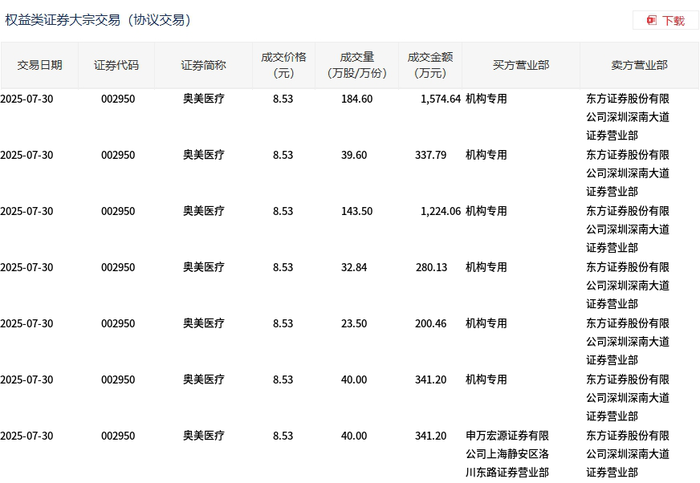The image size is (700, 483).
Task: Click the 成交量(万股/万份) column header
Action: pos(357,66)
